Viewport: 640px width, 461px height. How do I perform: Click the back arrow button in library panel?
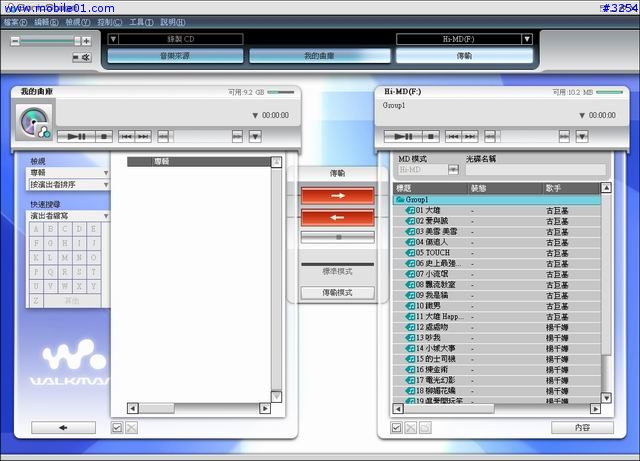[x=63, y=428]
